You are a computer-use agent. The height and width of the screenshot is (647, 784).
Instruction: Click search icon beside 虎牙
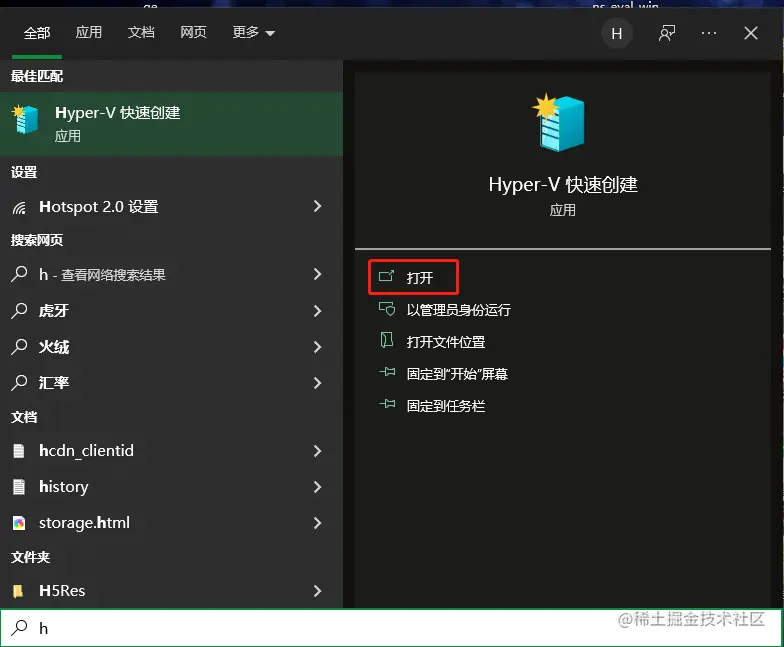coord(19,310)
